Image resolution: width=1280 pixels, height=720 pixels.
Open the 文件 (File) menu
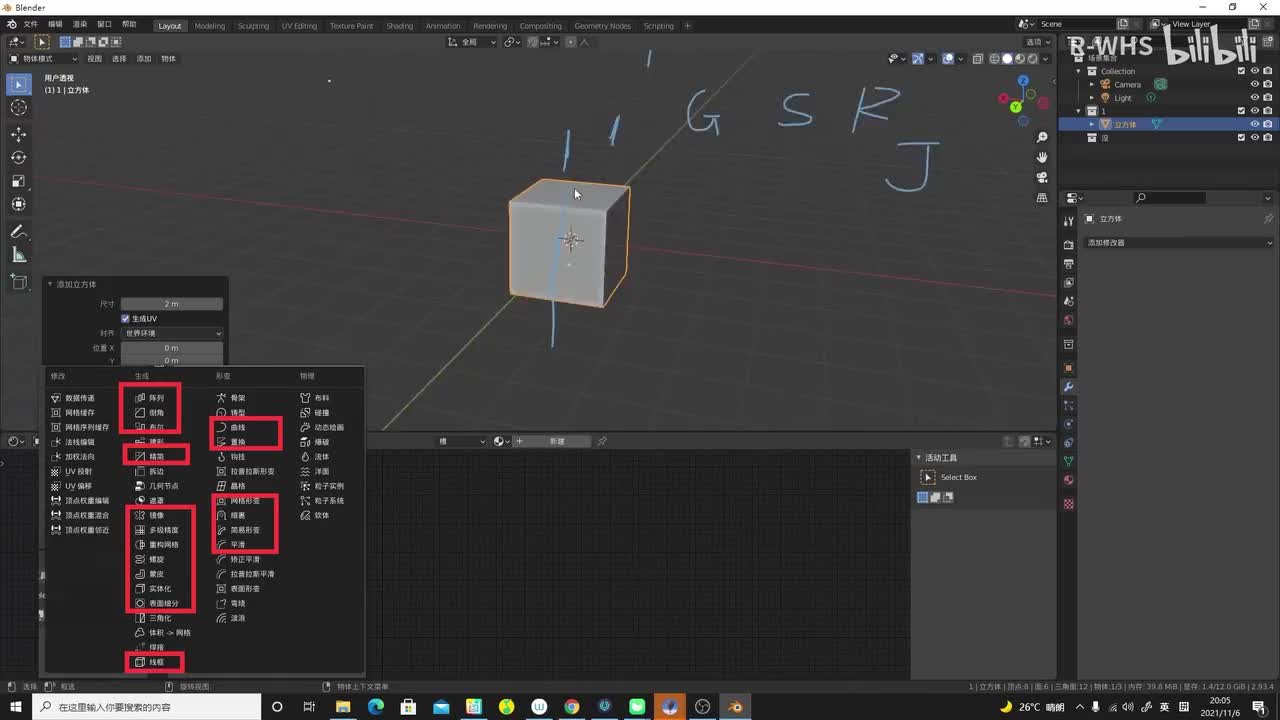click(x=30, y=25)
